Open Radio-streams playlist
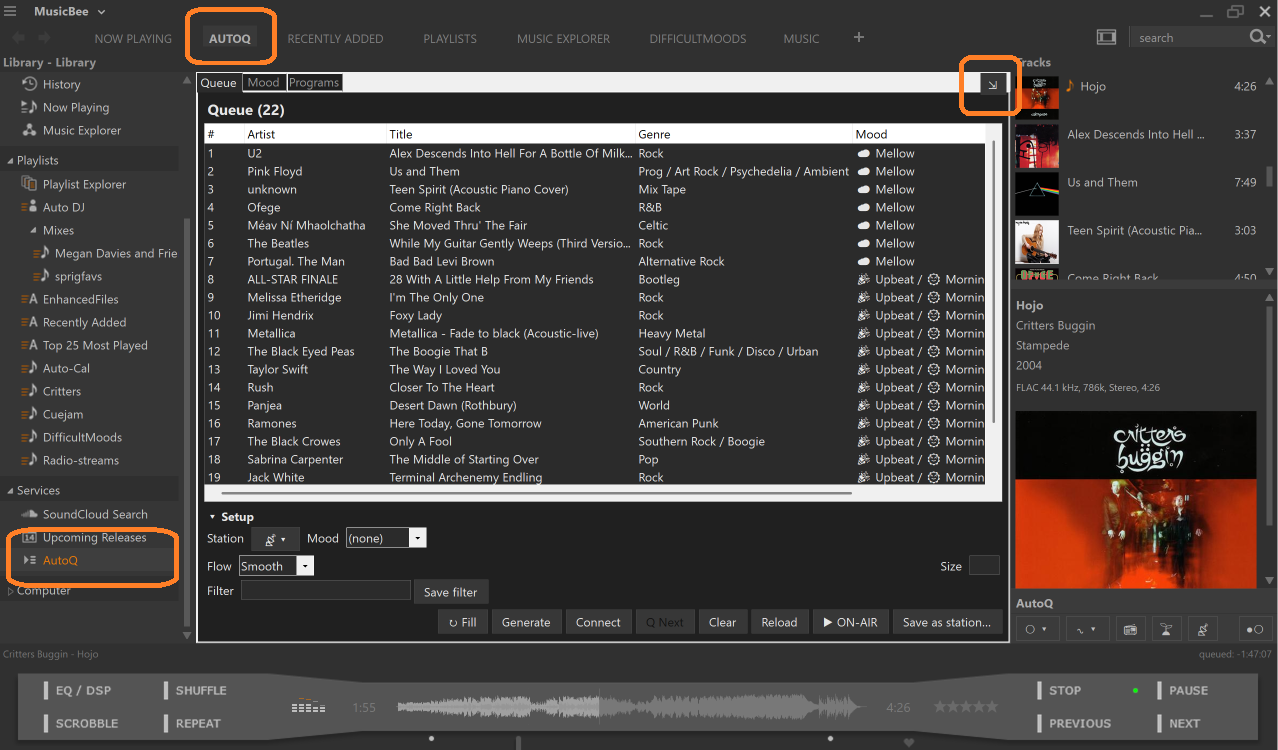The width and height of the screenshot is (1278, 750). coord(80,460)
